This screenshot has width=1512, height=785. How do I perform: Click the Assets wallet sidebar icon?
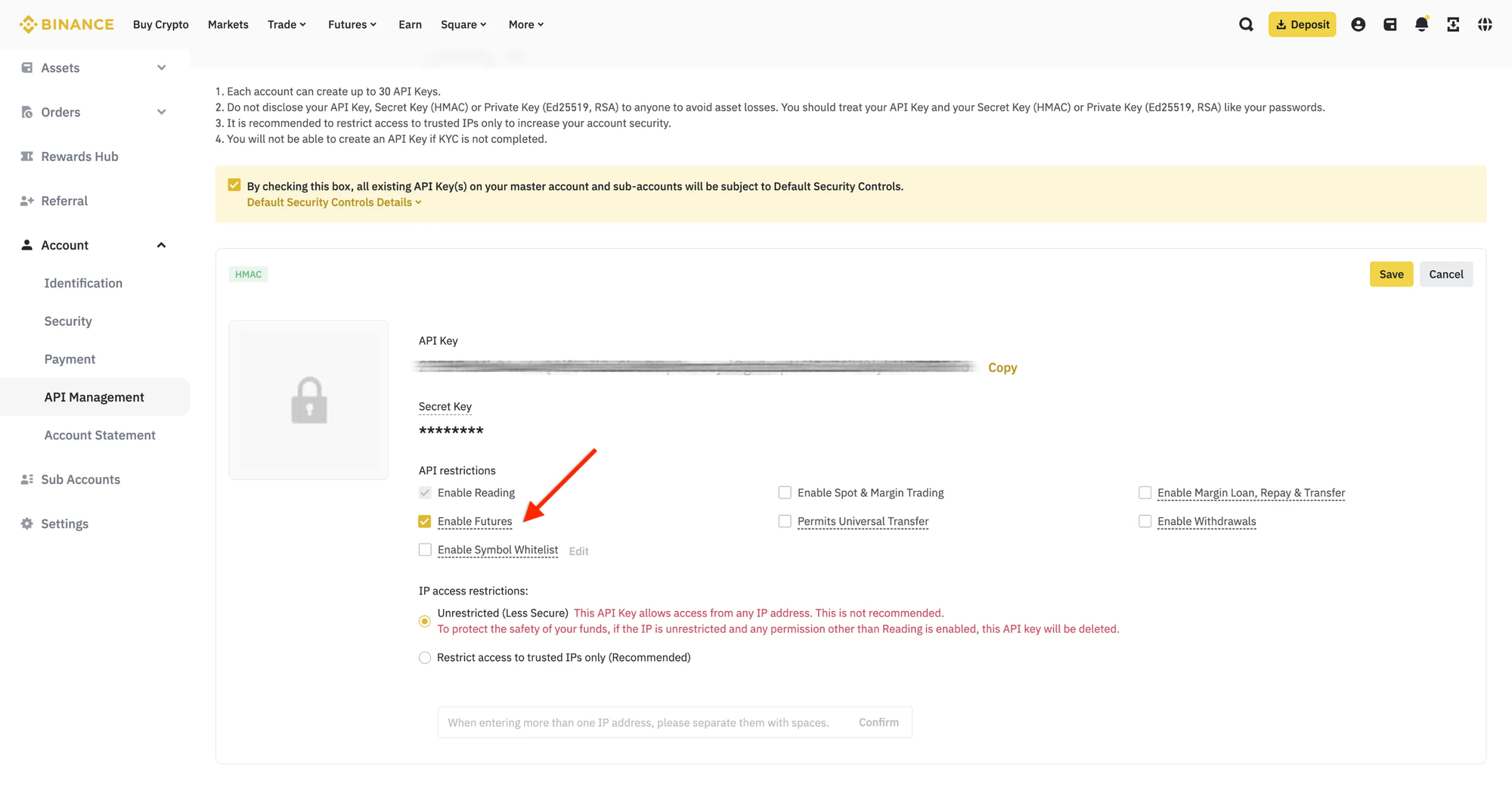[x=27, y=67]
